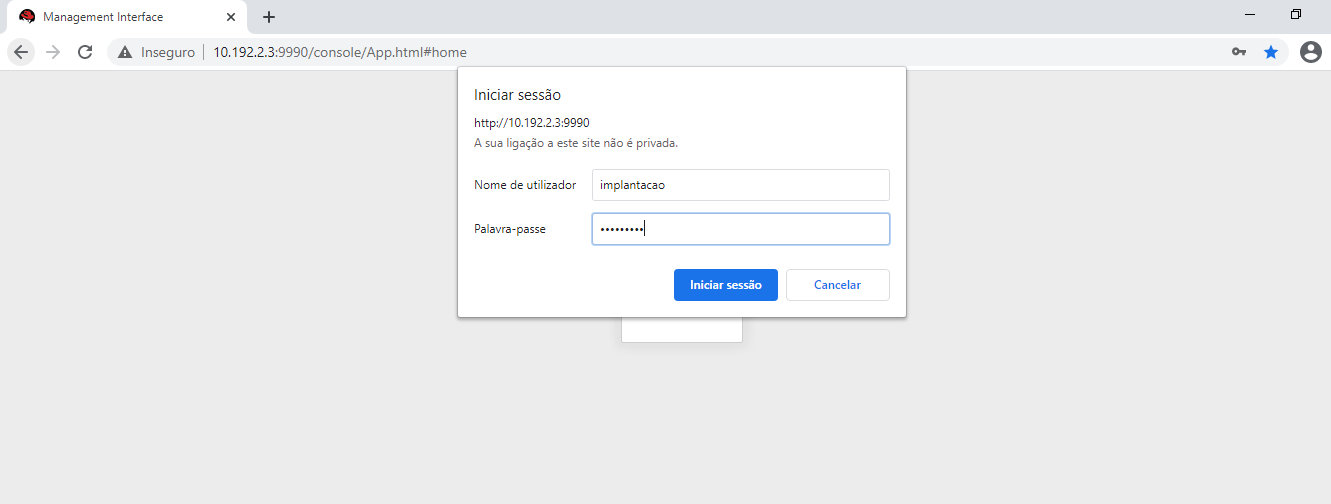Screen dimensions: 1331x504
Task: Click the insecure warning triangle icon
Action: point(125,52)
